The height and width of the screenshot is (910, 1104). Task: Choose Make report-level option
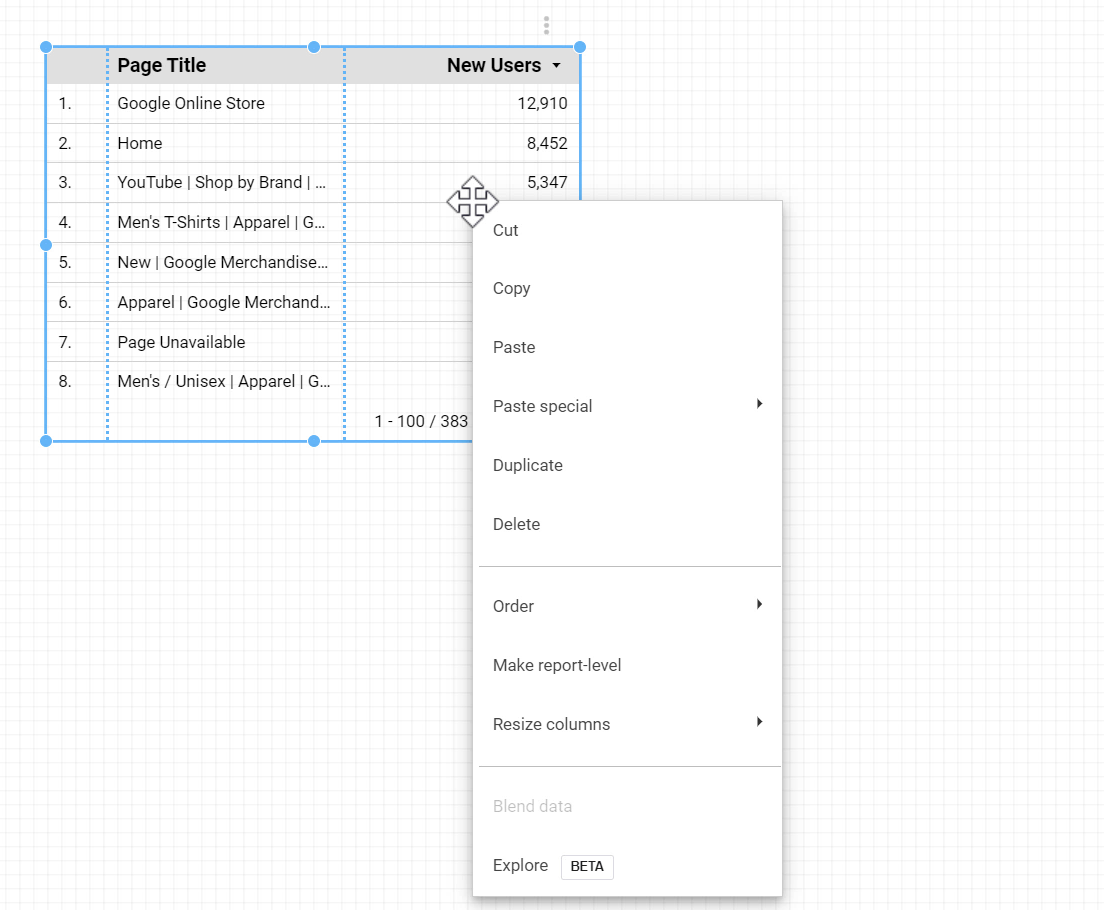click(627, 666)
